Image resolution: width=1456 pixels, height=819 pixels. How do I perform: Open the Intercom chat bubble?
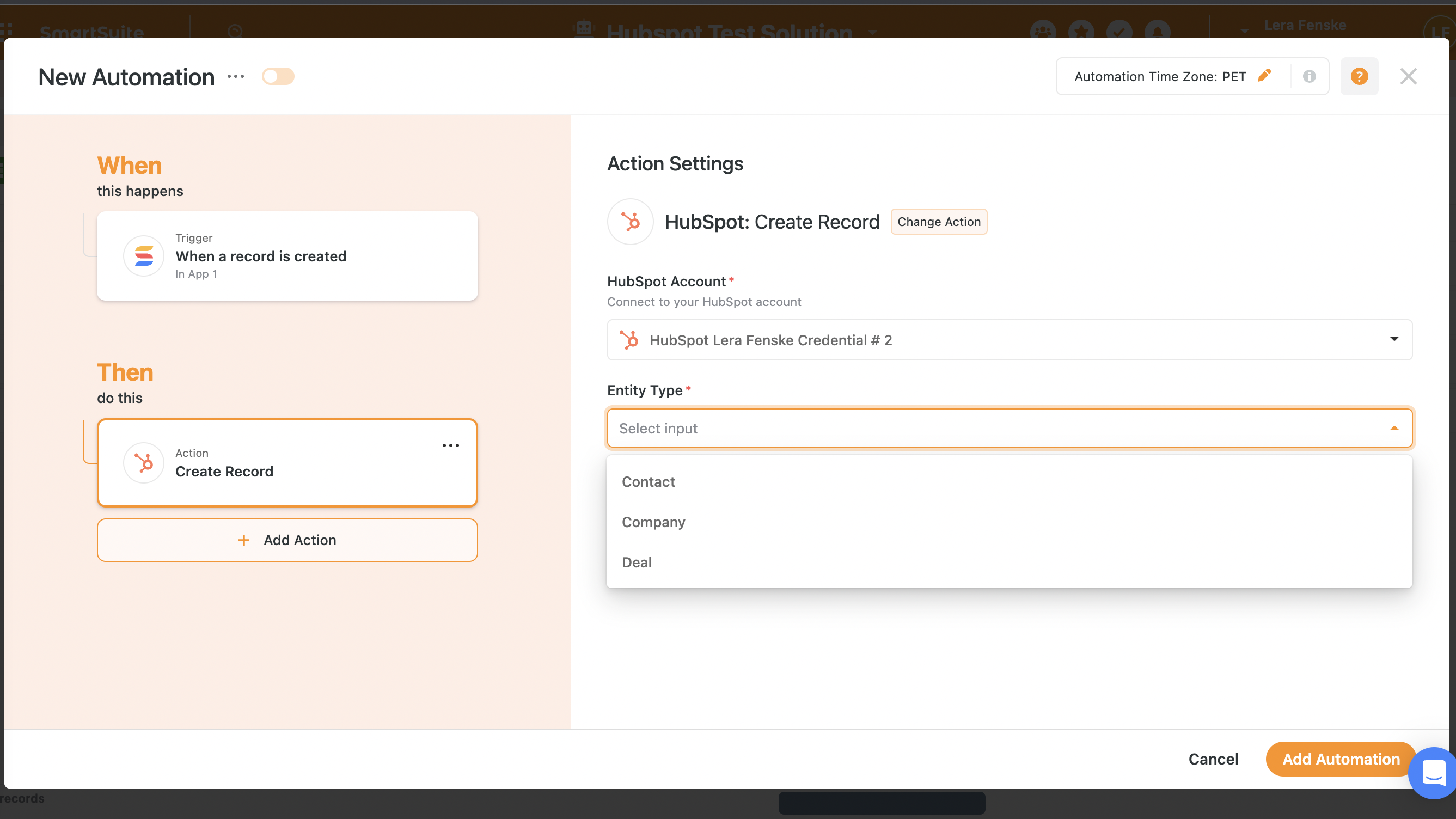click(x=1431, y=774)
